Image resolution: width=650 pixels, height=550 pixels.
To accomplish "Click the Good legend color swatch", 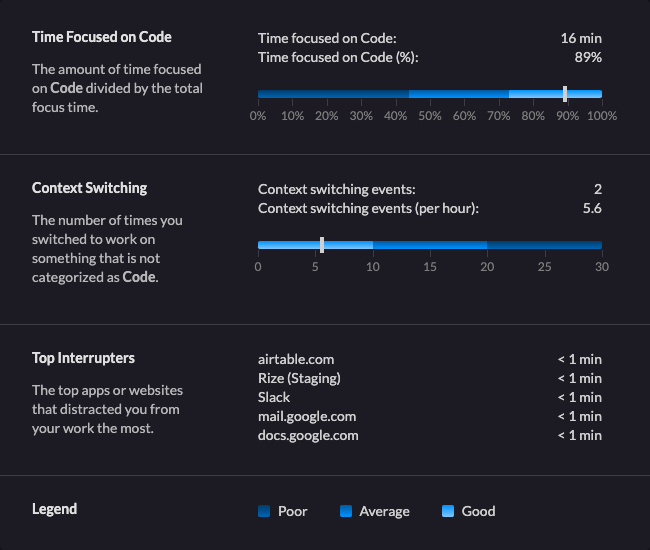I will click(x=448, y=511).
